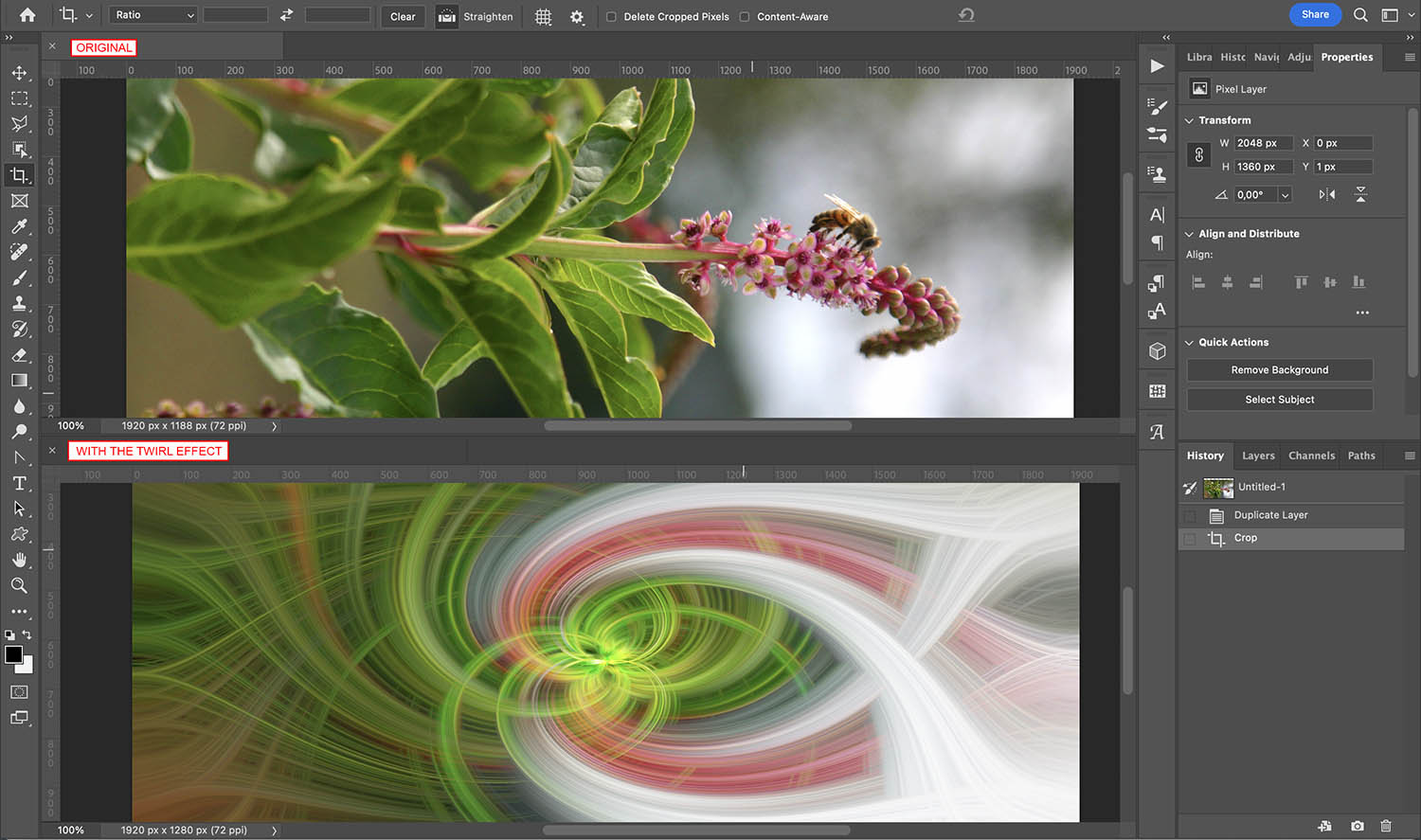The width and height of the screenshot is (1421, 840).
Task: Select the Type tool
Action: point(19,483)
